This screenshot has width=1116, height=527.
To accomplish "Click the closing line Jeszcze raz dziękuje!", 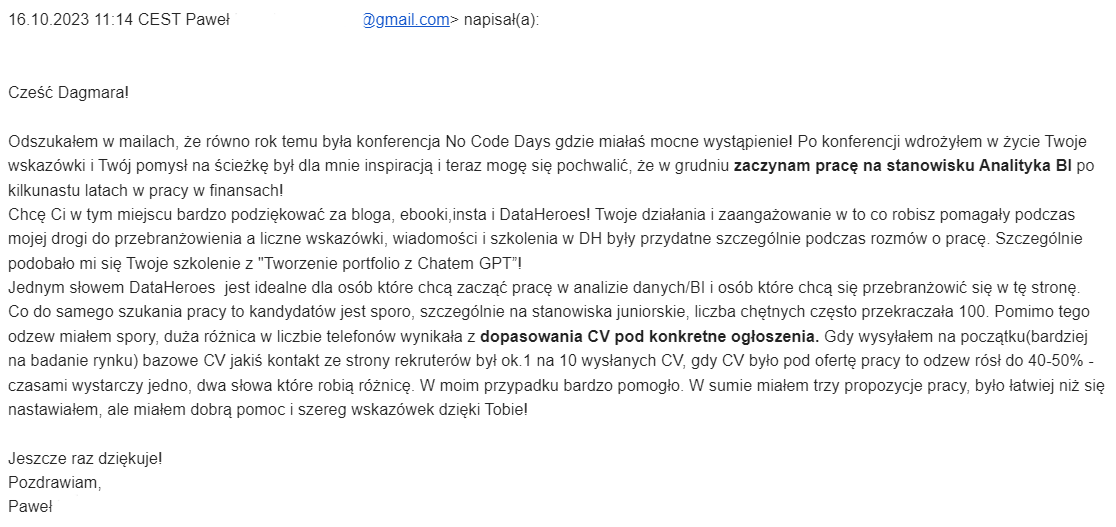I will tap(85, 459).
